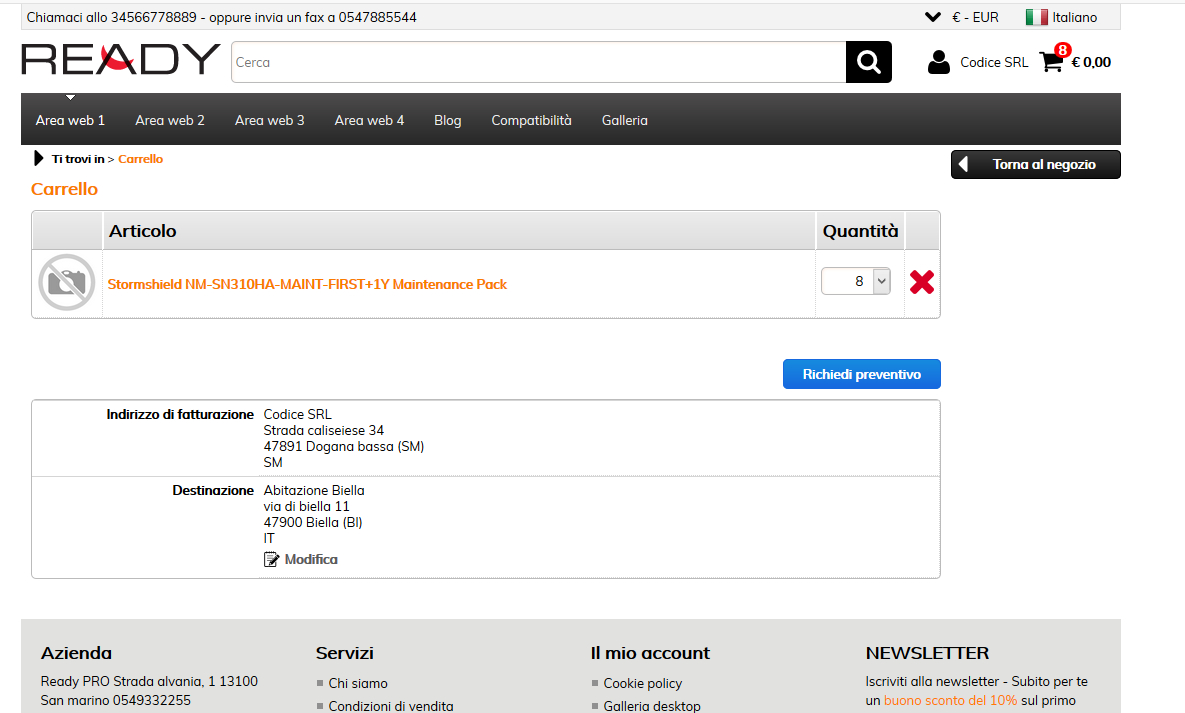Viewport: 1185px width, 713px height.
Task: Click the via di biella 11 address line
Action: tap(306, 507)
